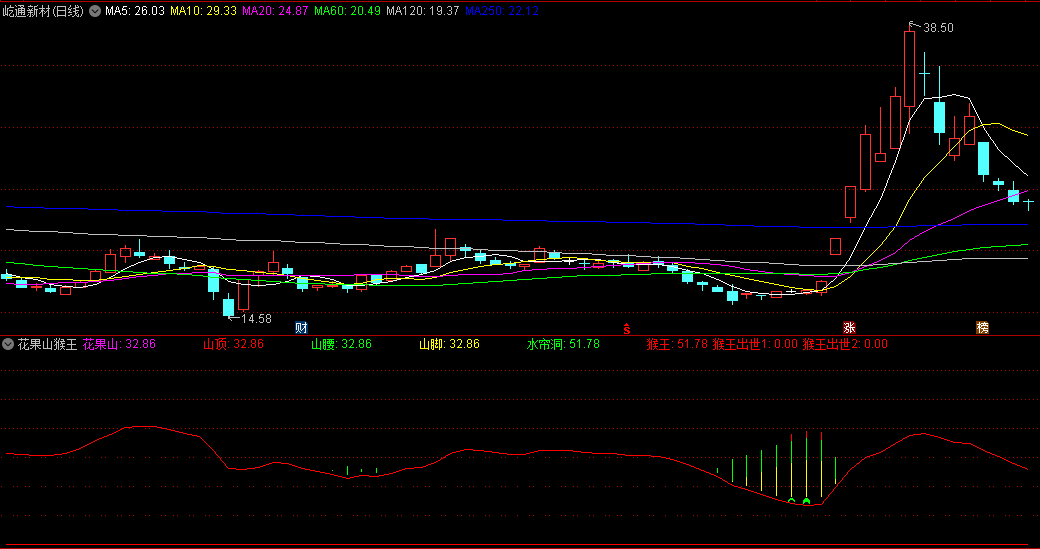Image resolution: width=1040 pixels, height=549 pixels.
Task: Select the 花果山: 32.86 value
Action: [119, 344]
